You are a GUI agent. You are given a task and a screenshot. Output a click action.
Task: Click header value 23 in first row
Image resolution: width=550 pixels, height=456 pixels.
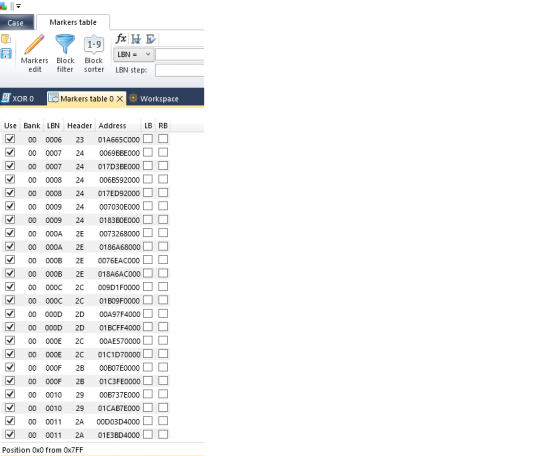pyautogui.click(x=80, y=140)
